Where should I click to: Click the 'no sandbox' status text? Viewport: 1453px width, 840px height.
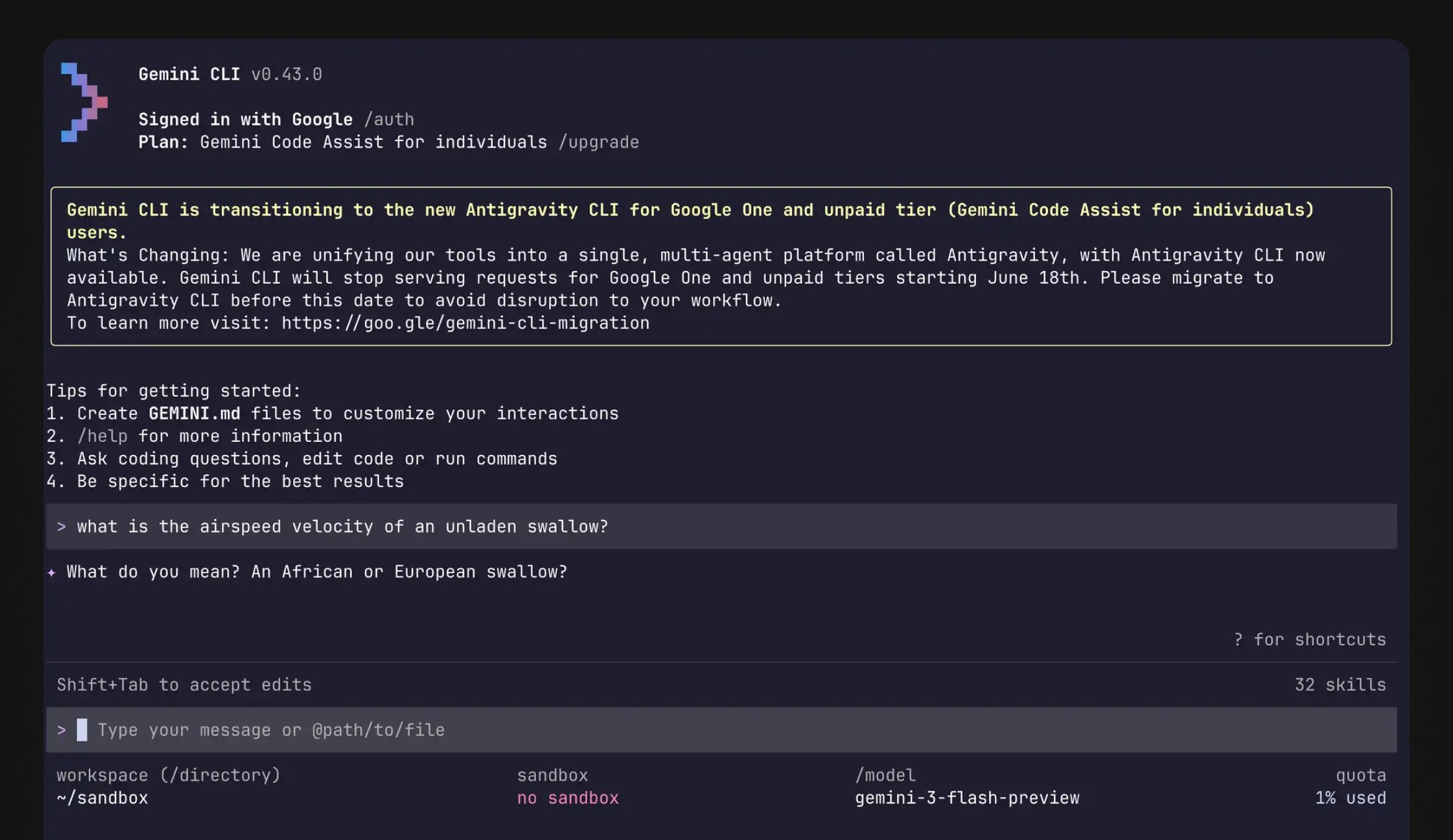pyautogui.click(x=567, y=798)
